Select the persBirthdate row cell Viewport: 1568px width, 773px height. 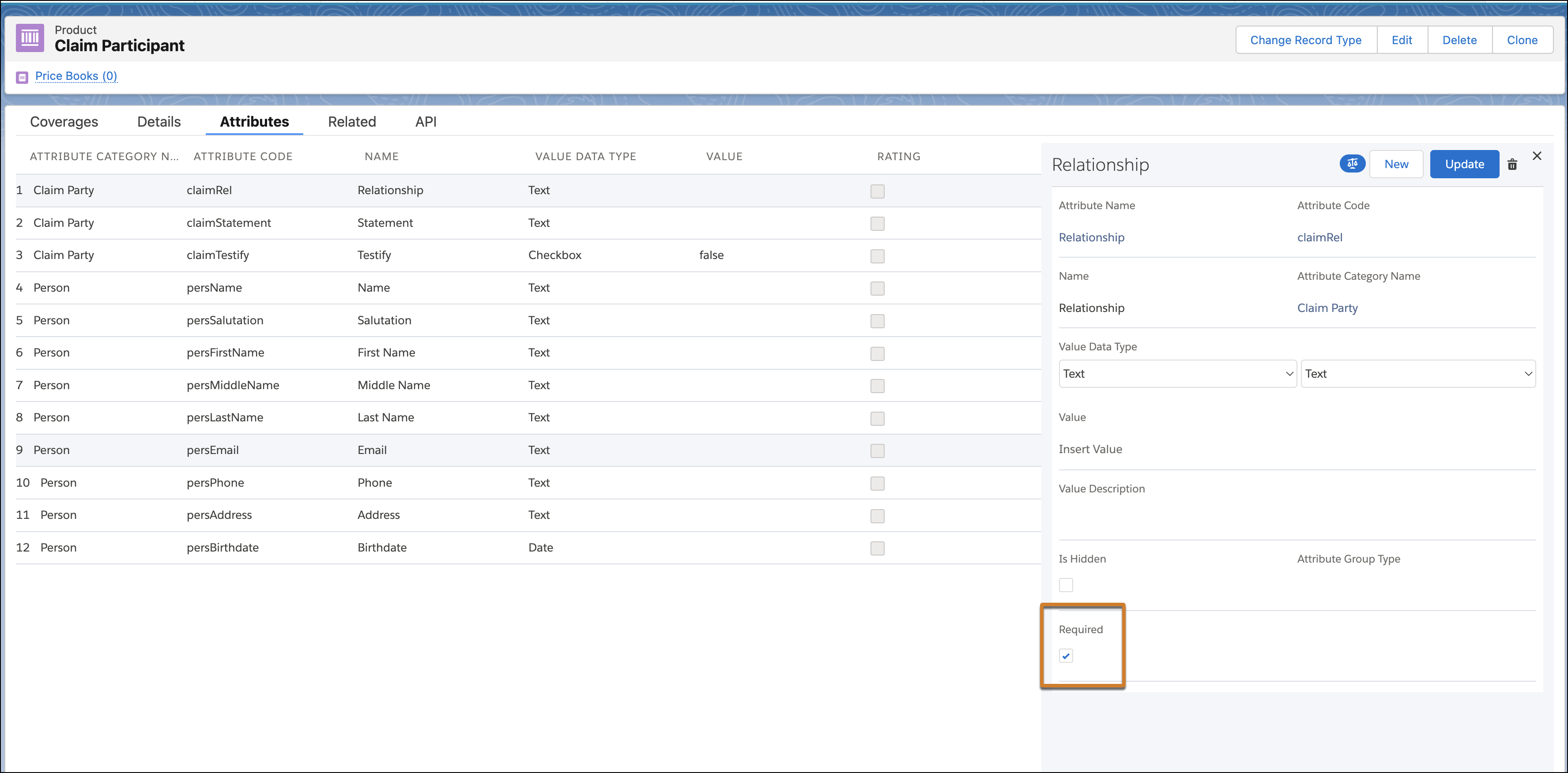click(x=222, y=548)
